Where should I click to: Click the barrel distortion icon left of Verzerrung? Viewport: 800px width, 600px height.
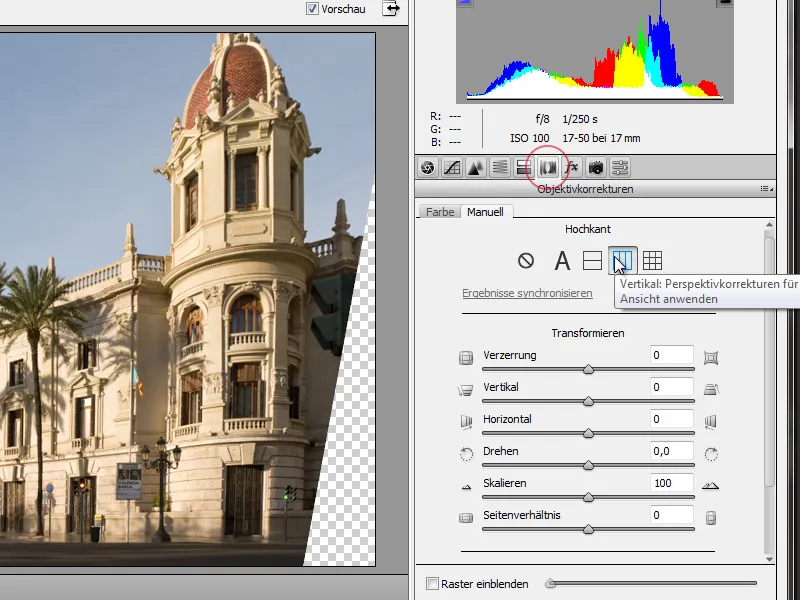pyautogui.click(x=466, y=358)
